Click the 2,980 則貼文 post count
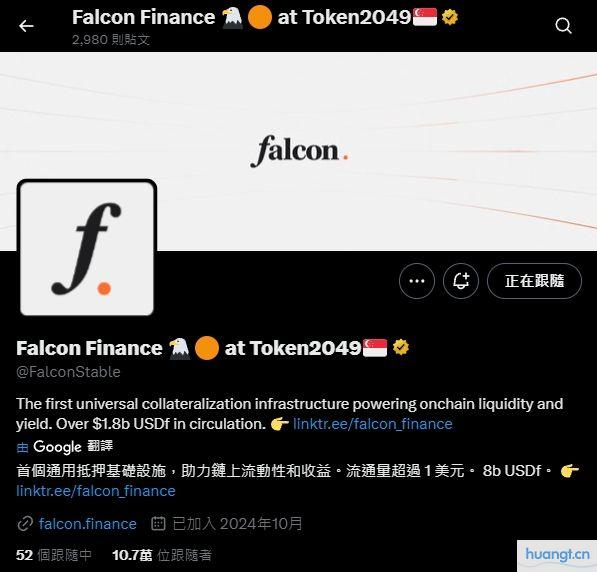Image resolution: width=597 pixels, height=572 pixels. point(111,39)
